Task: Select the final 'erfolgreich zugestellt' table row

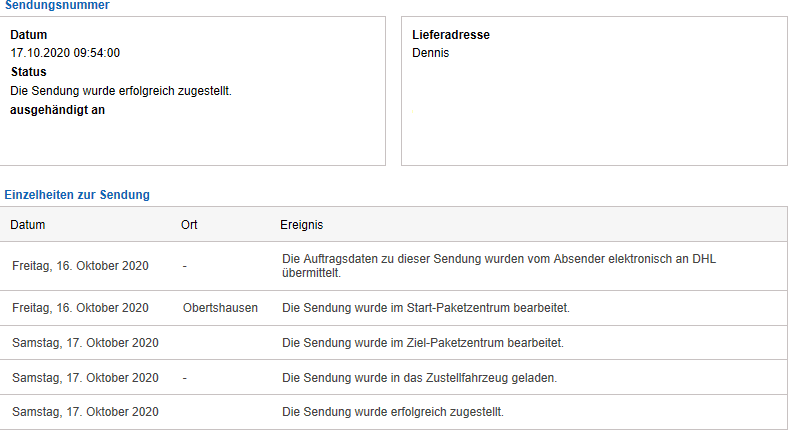Action: (x=393, y=412)
